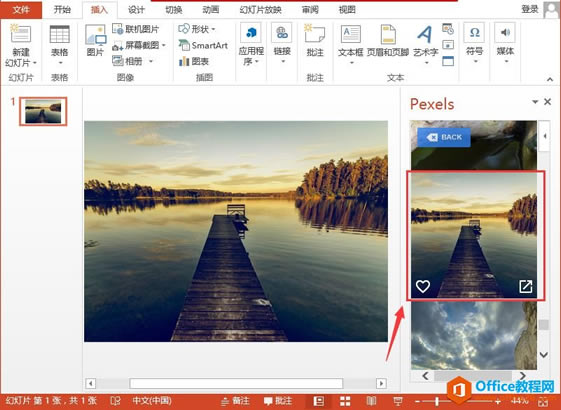This screenshot has width=561, height=410.
Task: Select slide 1 thumbnail in slide panel
Action: coord(43,111)
